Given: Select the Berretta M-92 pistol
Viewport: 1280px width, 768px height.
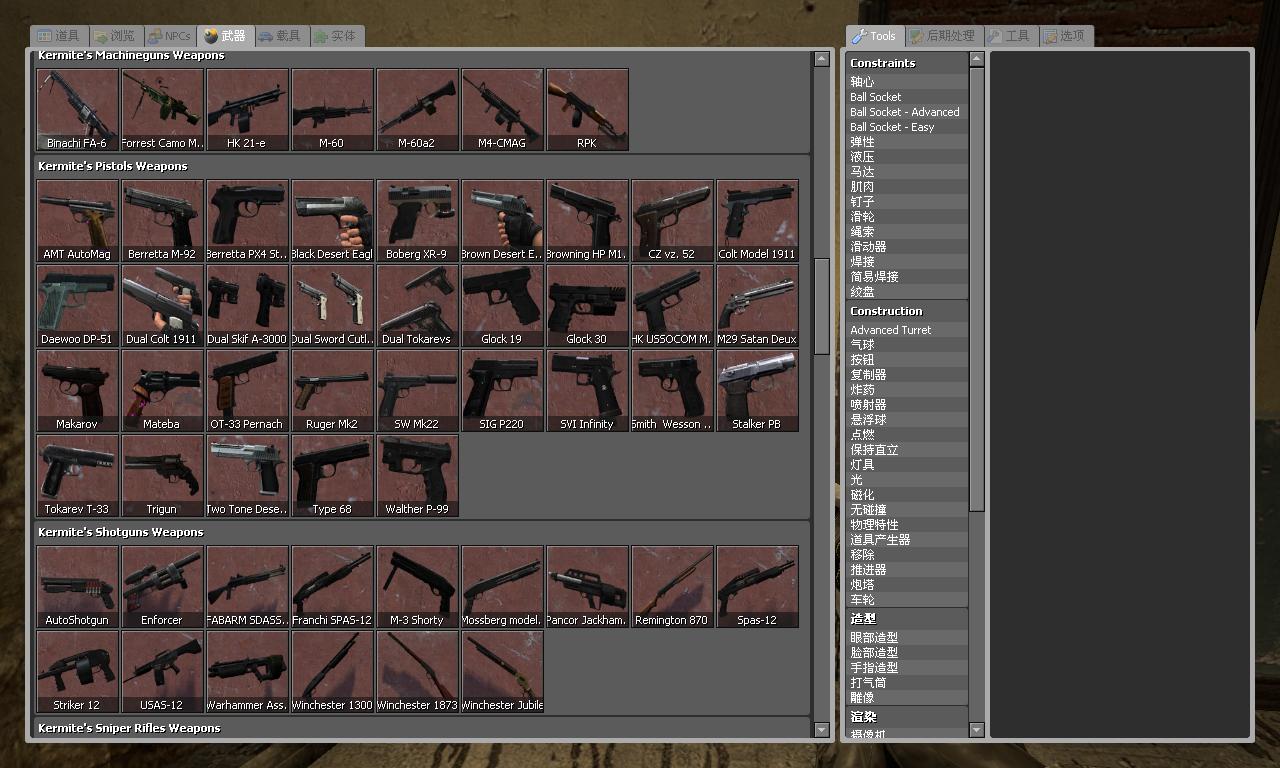Looking at the screenshot, I should (162, 221).
